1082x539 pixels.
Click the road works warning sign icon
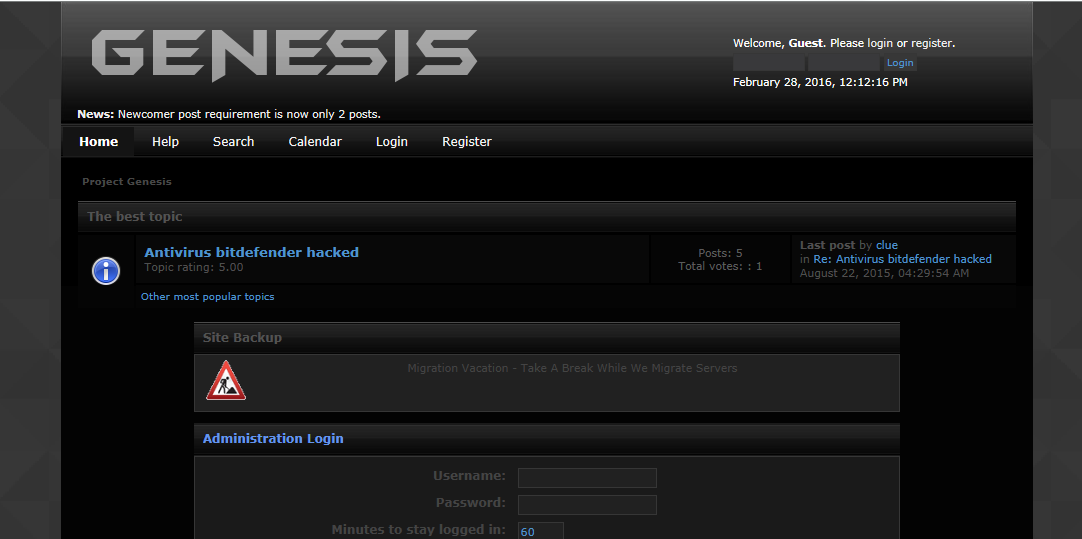226,381
